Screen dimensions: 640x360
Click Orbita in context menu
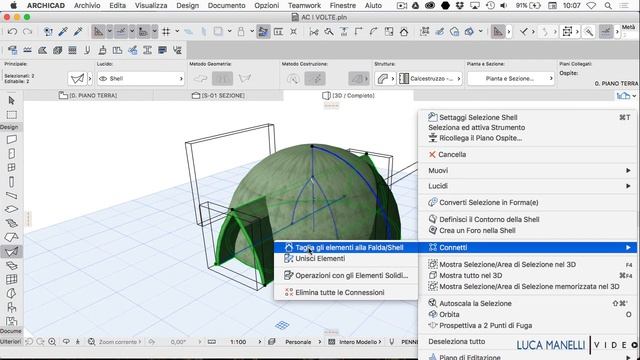pos(529,314)
